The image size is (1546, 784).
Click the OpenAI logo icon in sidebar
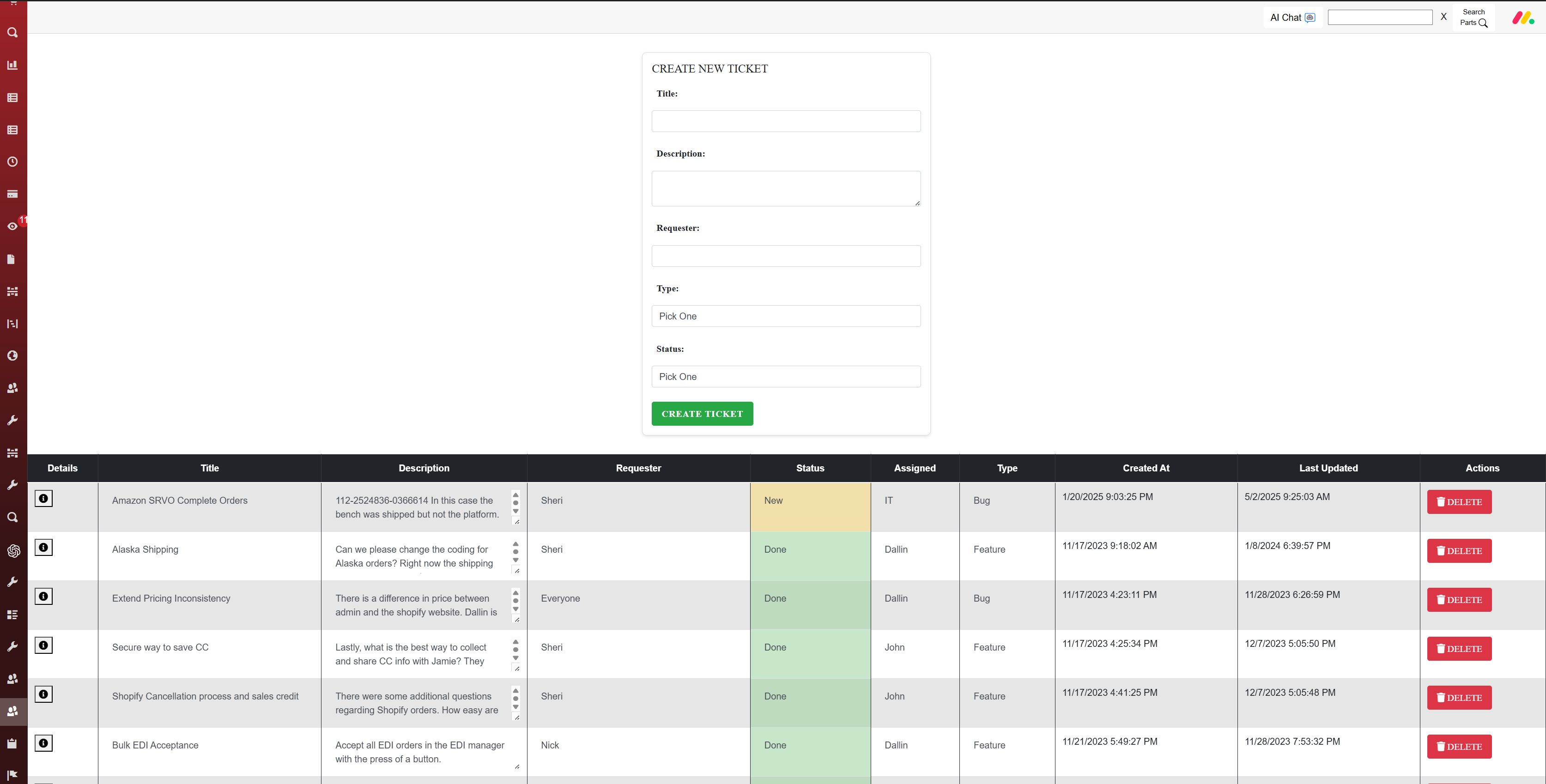click(x=13, y=550)
